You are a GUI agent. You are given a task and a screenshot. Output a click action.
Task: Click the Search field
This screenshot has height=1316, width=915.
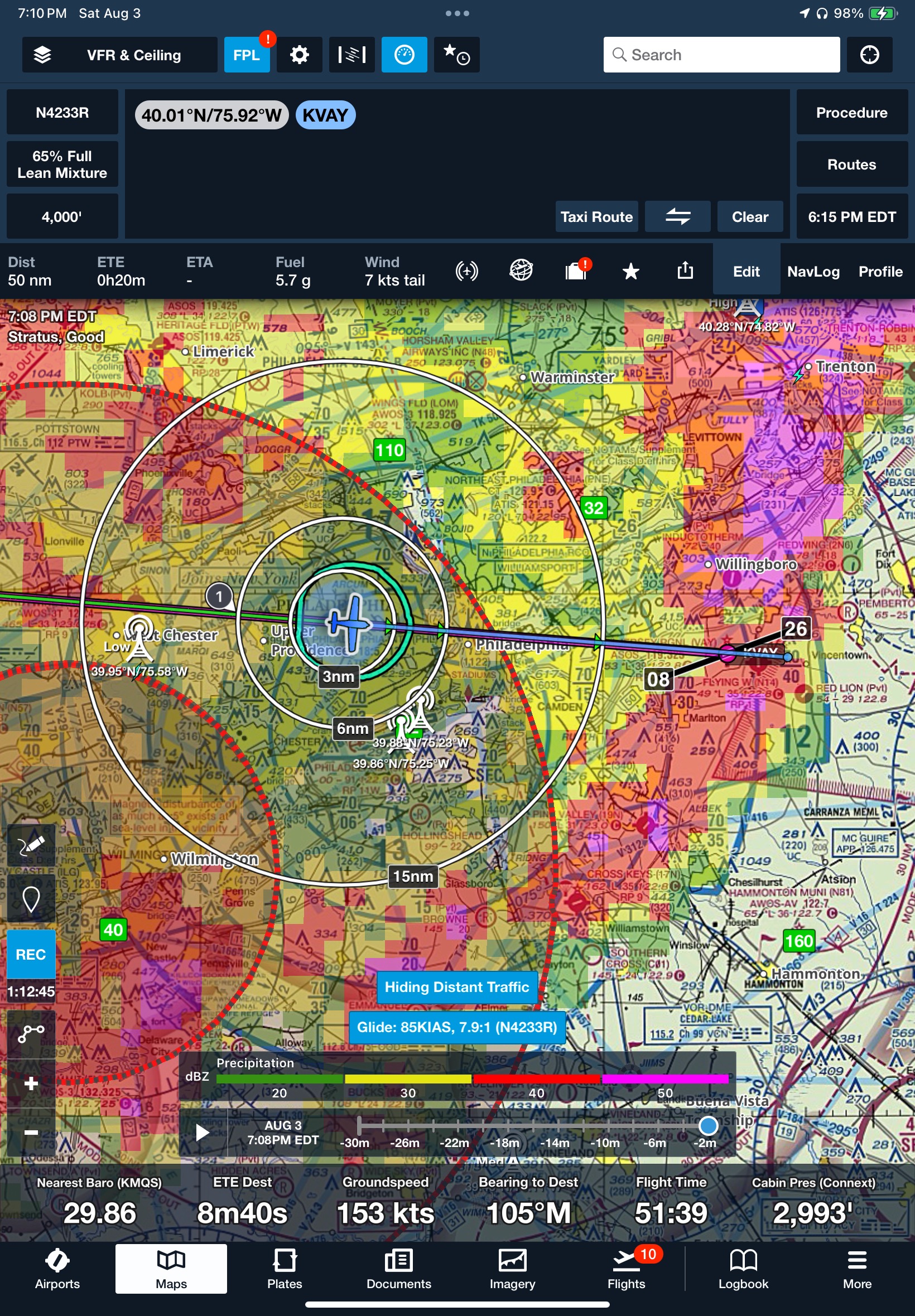721,55
